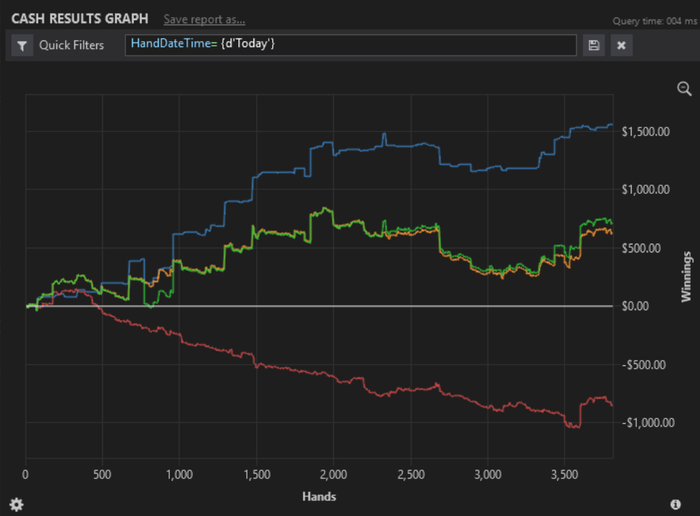Show graph info icon
700x516 pixels.
(675, 504)
